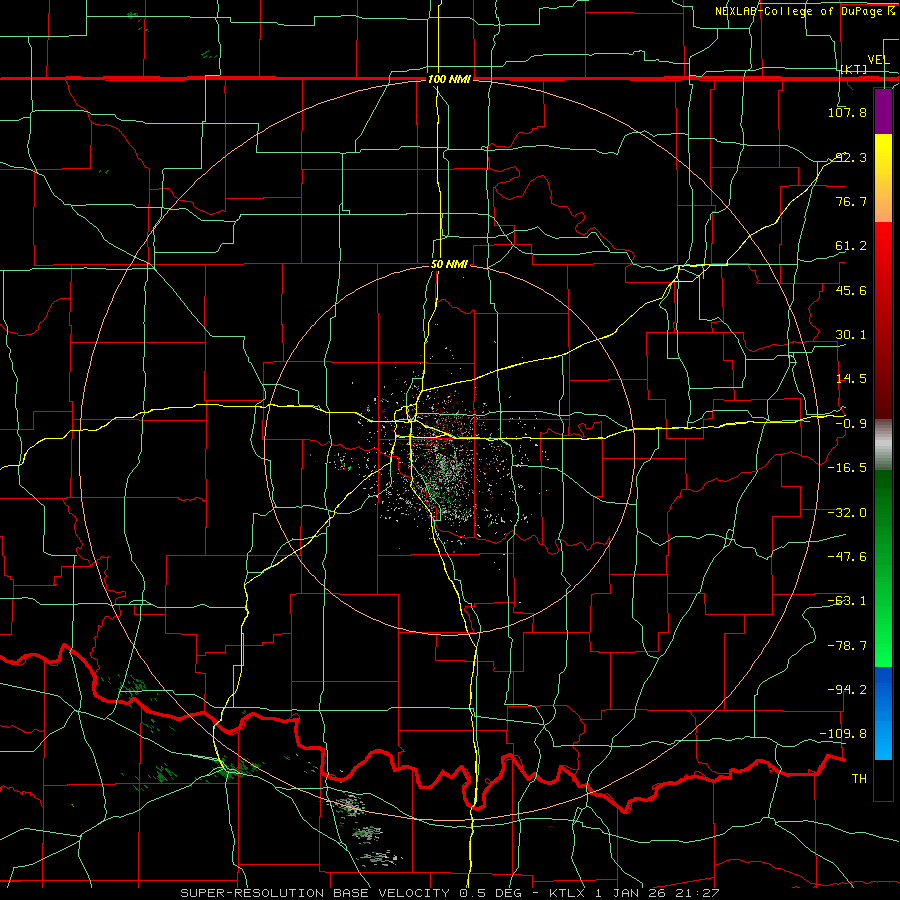900x900 pixels.
Task: Click the 92.3 velocity scale value
Action: pyautogui.click(x=851, y=157)
